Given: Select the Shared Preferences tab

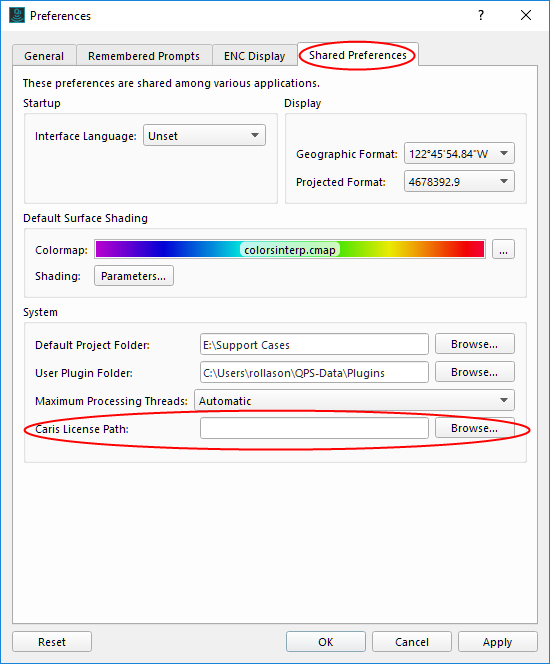Looking at the screenshot, I should (358, 55).
